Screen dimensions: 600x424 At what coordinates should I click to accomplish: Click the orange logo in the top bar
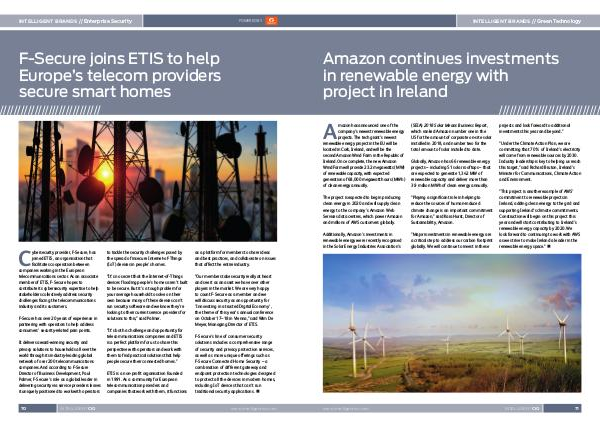pos(272,21)
